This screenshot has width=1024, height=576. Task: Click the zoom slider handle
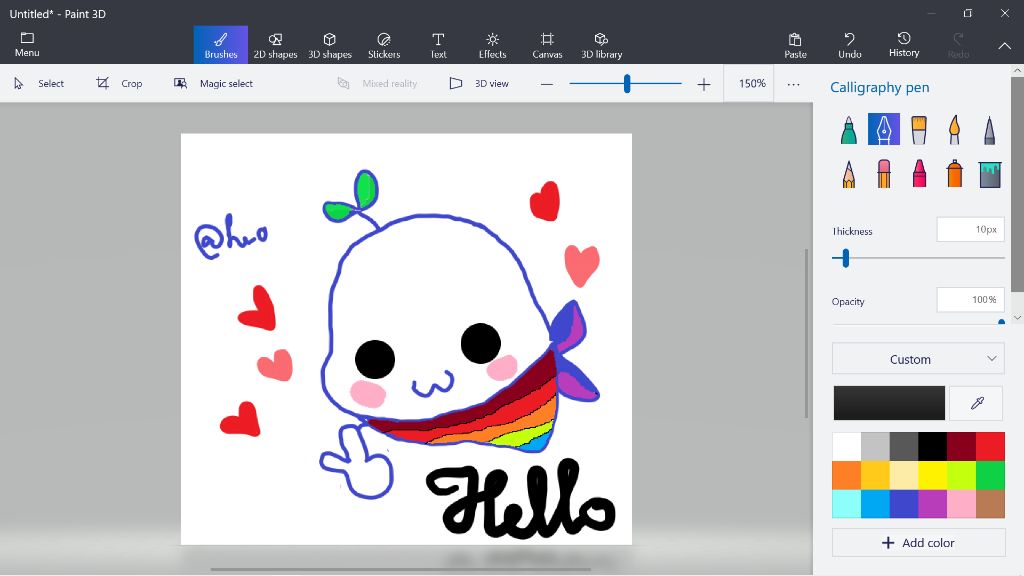click(627, 84)
